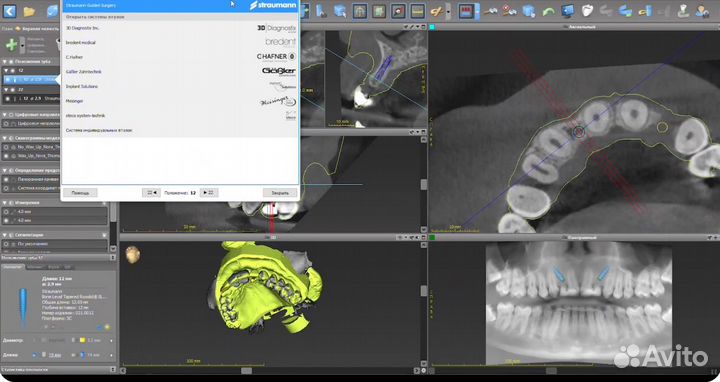Click the cyan axial view color marker

pos(432,27)
